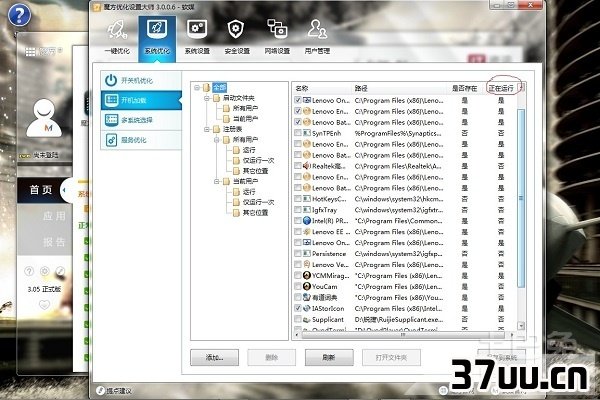Click the 刷新 button
Screen dimensions: 600x400
click(329, 358)
